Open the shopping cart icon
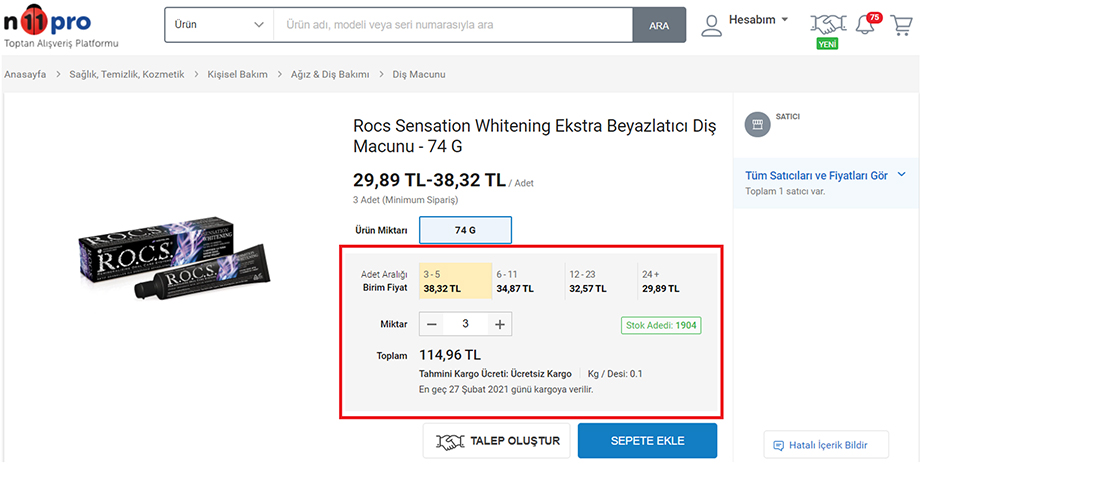Viewport: 1100px width, 495px height. pos(901,25)
